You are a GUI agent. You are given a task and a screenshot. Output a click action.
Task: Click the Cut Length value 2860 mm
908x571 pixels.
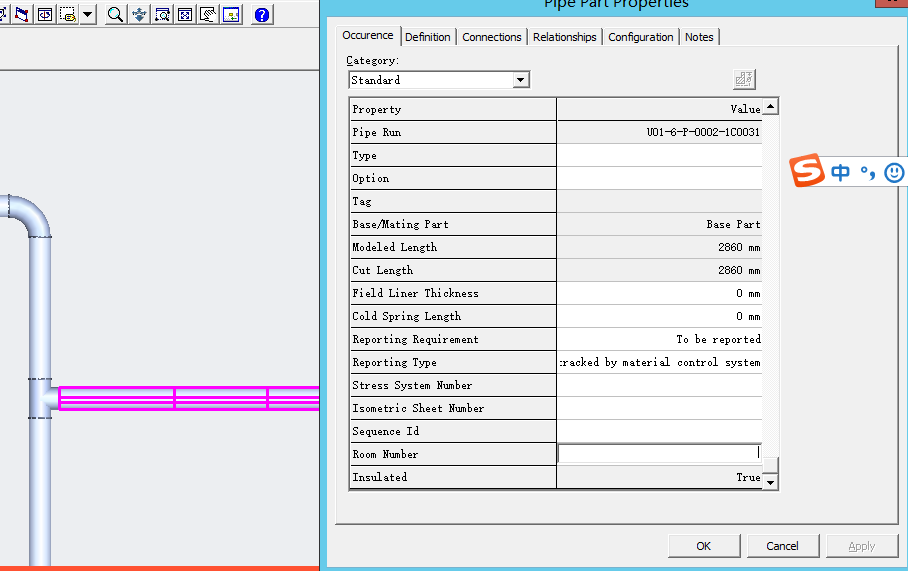(659, 270)
